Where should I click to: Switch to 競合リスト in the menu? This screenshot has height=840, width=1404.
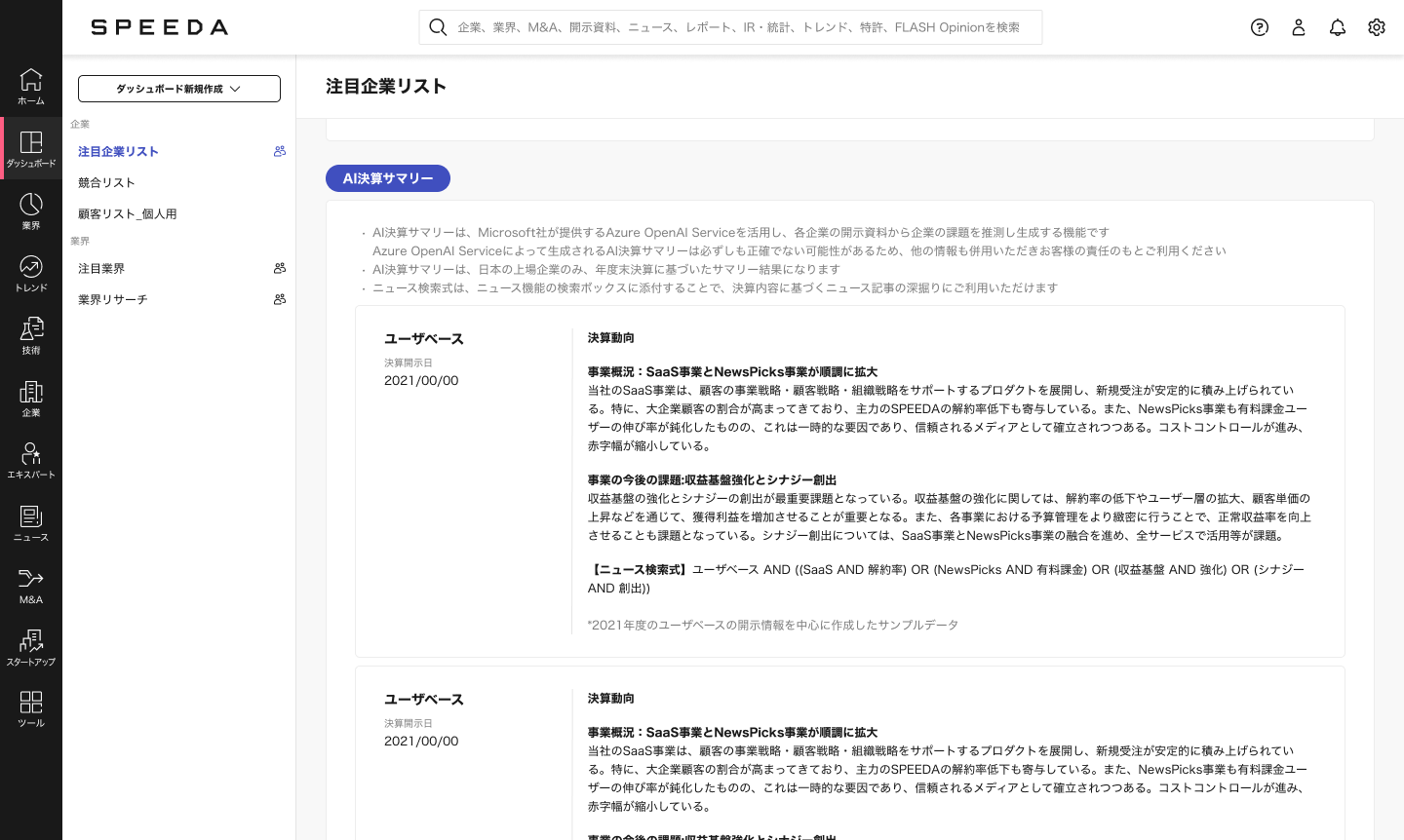tap(106, 182)
